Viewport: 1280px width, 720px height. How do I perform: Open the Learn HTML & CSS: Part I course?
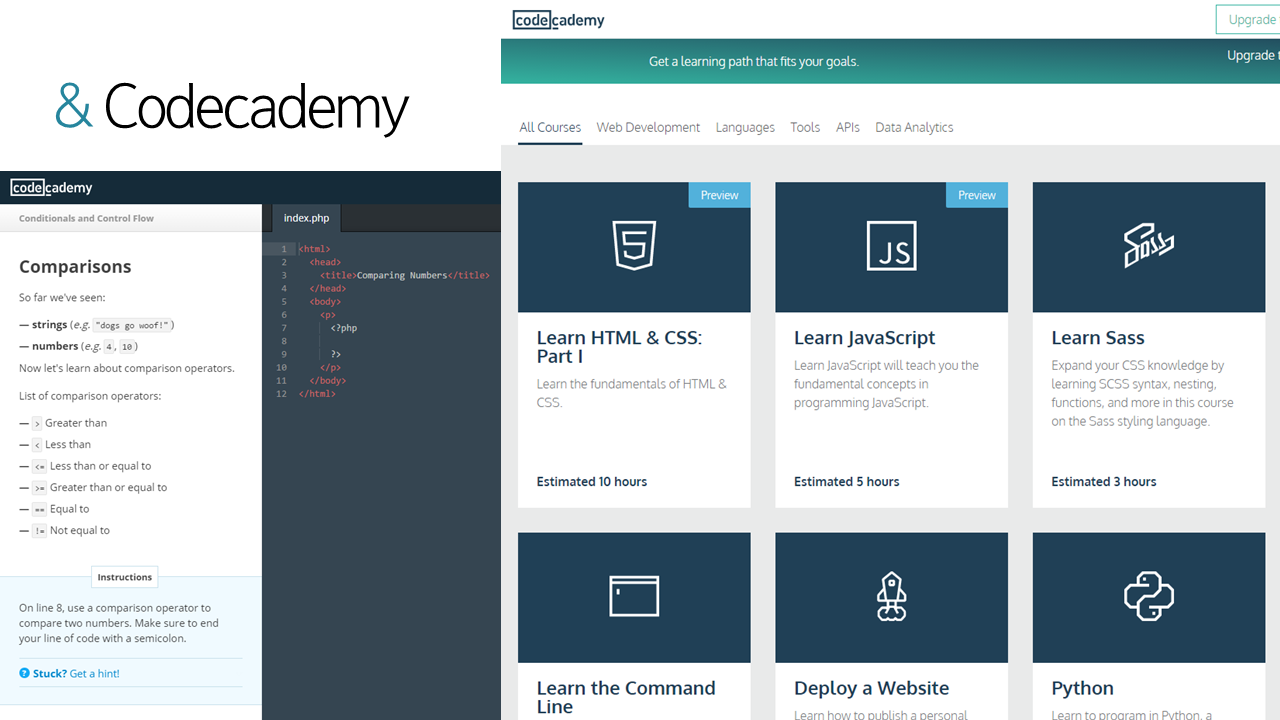pos(620,347)
